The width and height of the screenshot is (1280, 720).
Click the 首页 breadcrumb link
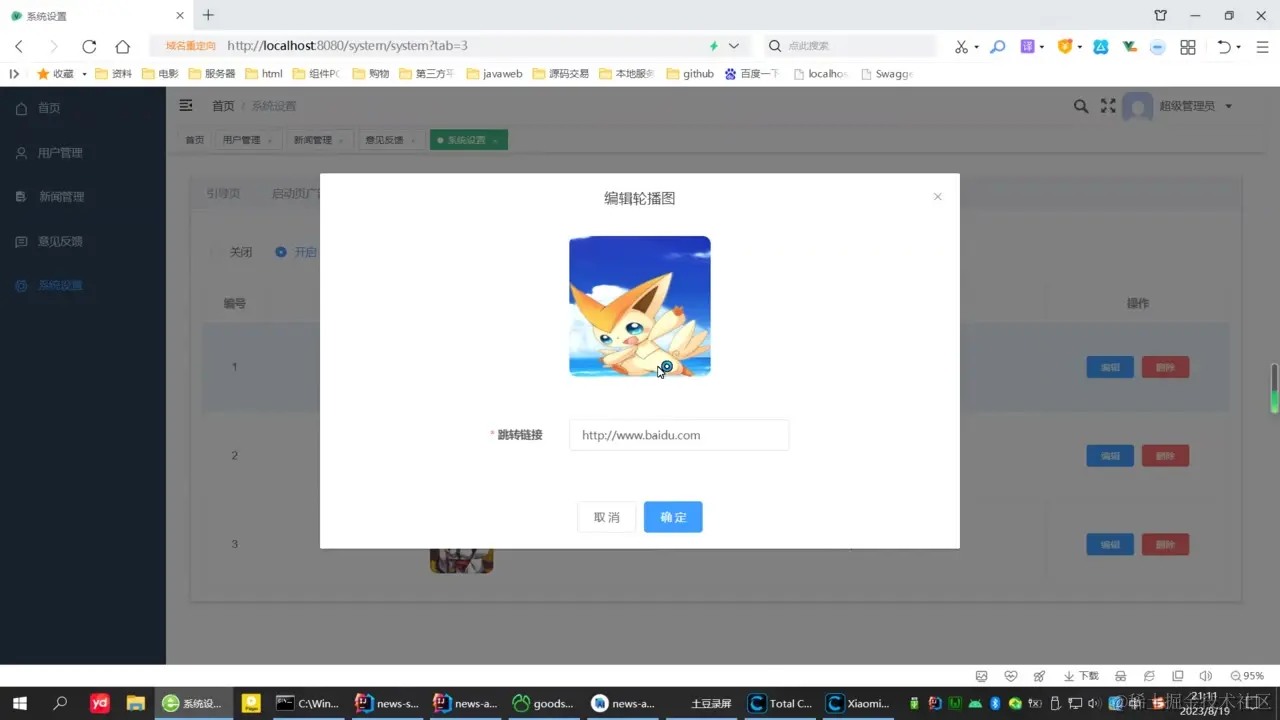coord(223,106)
